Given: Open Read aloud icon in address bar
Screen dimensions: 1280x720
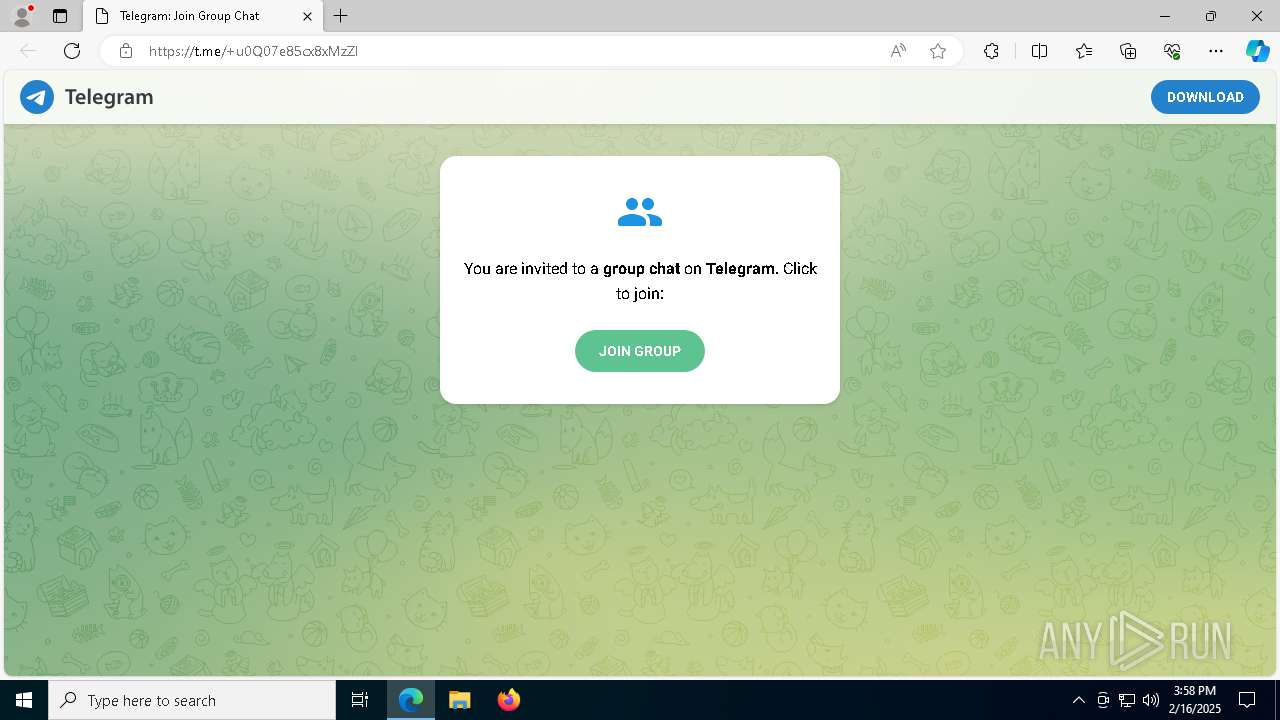Looking at the screenshot, I should tap(898, 51).
